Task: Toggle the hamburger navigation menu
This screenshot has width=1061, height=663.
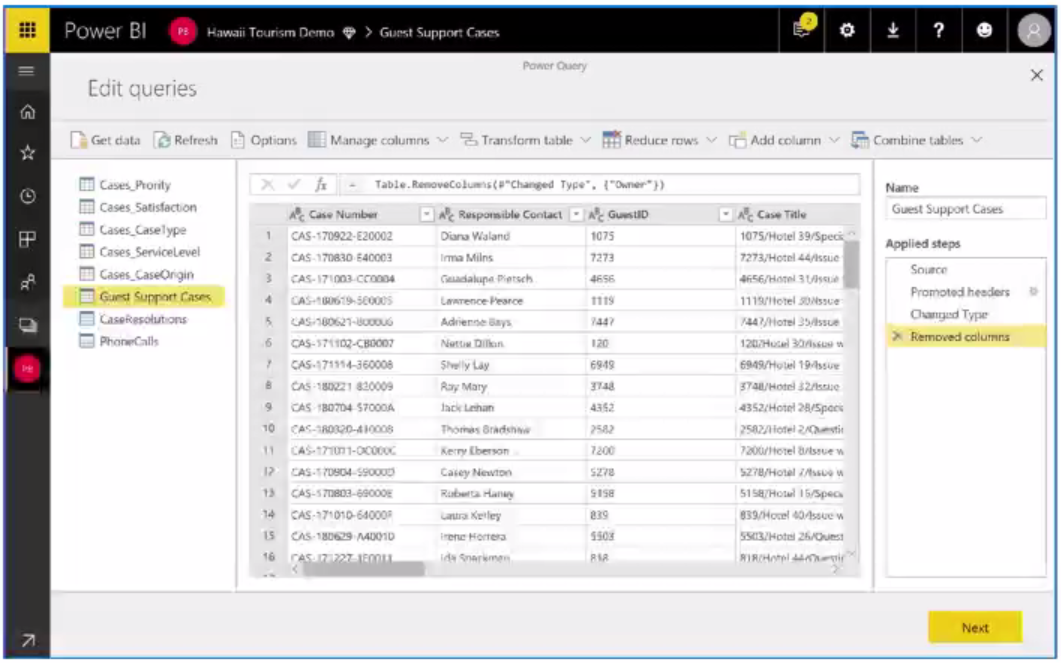Action: click(26, 70)
